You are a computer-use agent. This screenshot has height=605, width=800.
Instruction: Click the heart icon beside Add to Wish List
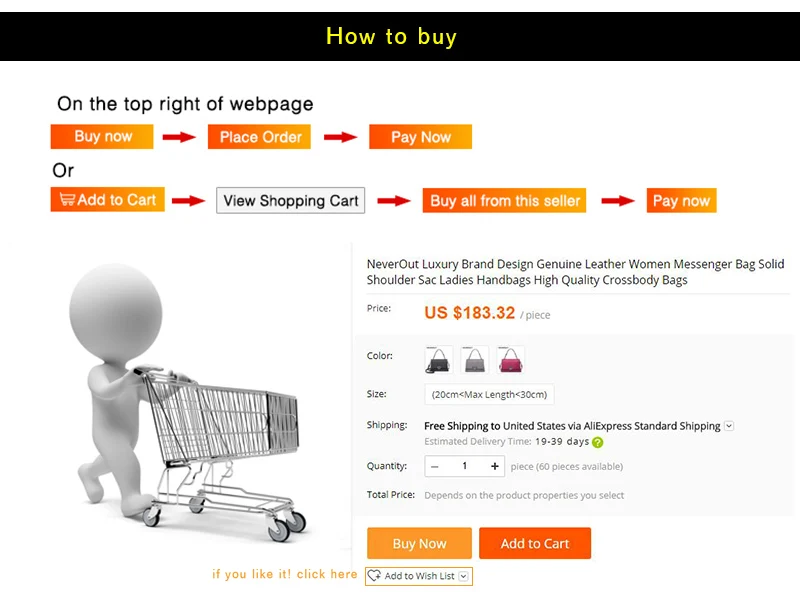pyautogui.click(x=374, y=575)
